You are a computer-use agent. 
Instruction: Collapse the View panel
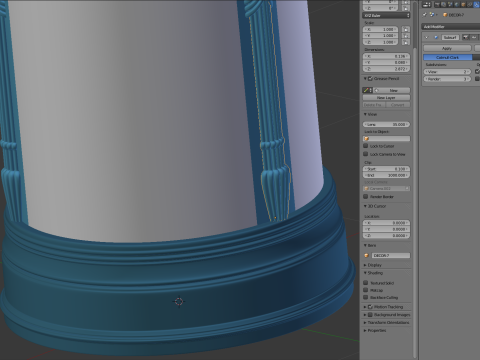(x=366, y=114)
